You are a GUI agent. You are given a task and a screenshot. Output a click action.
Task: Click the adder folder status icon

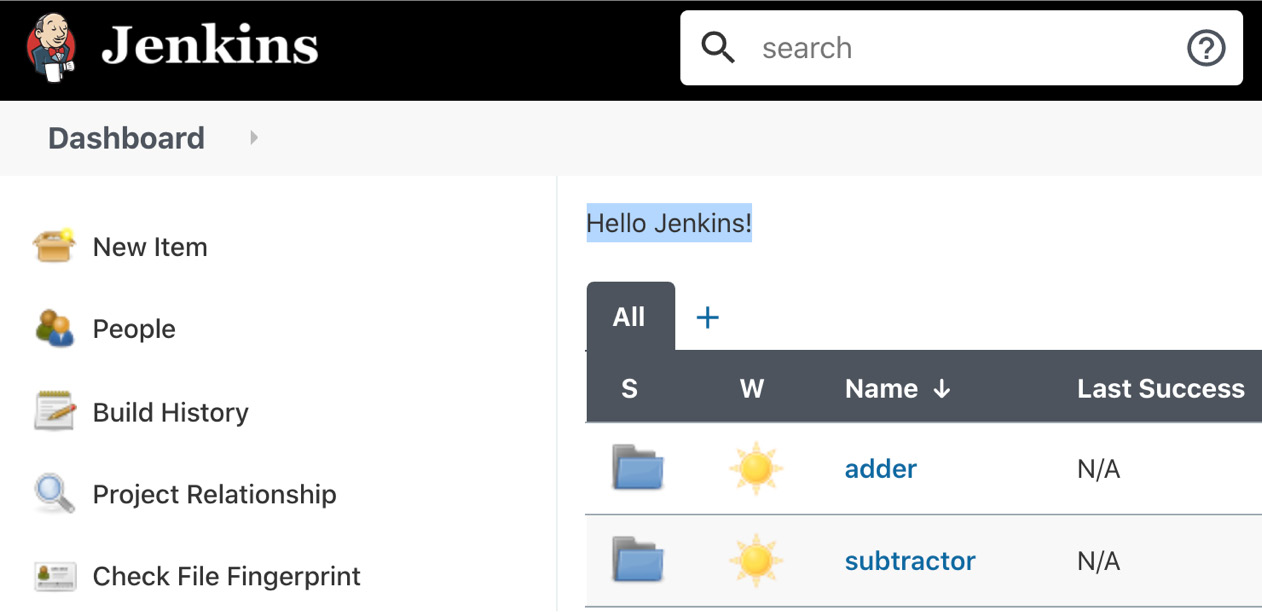coord(637,468)
